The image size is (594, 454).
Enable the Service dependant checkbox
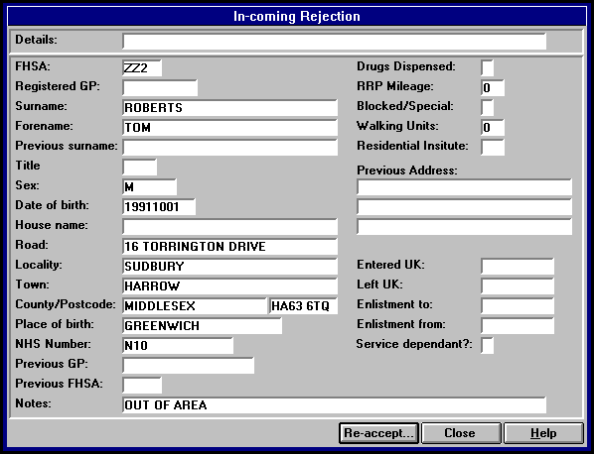tap(488, 345)
